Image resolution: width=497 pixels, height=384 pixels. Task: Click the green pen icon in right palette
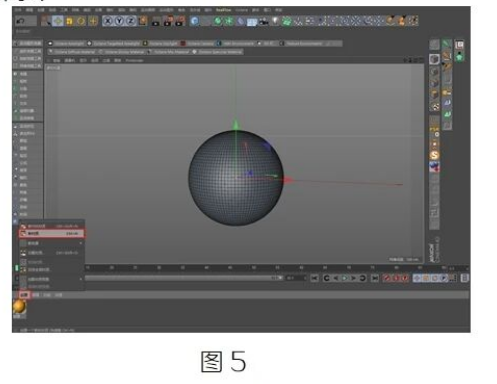(447, 44)
